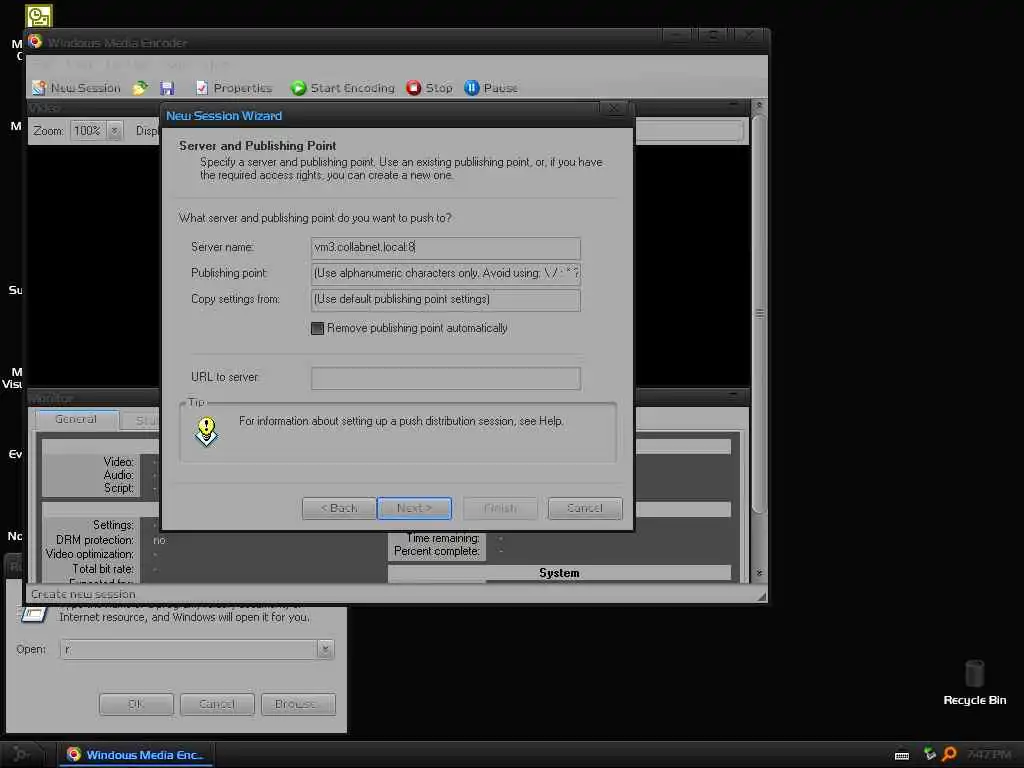Click the URL to server field
The width and height of the screenshot is (1024, 768).
coord(445,378)
